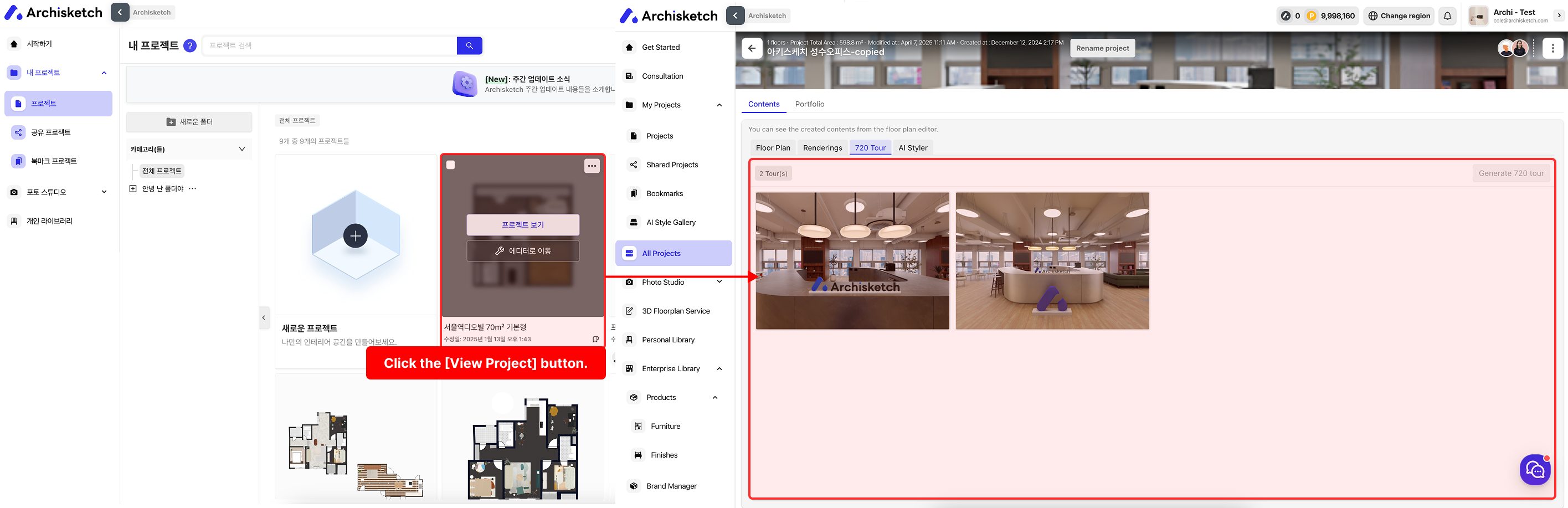Click 프로젝트 보기 button on project card
This screenshot has height=508, width=1568.
pyautogui.click(x=523, y=225)
